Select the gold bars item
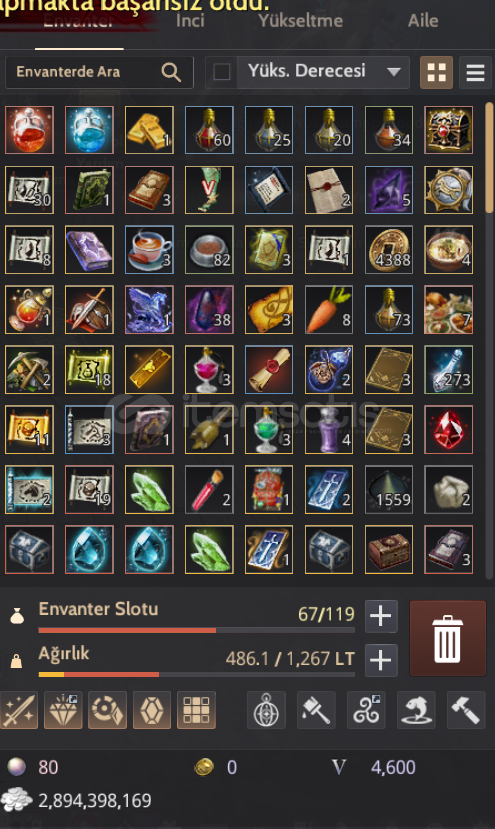Viewport: 495px width, 829px height. 149,130
